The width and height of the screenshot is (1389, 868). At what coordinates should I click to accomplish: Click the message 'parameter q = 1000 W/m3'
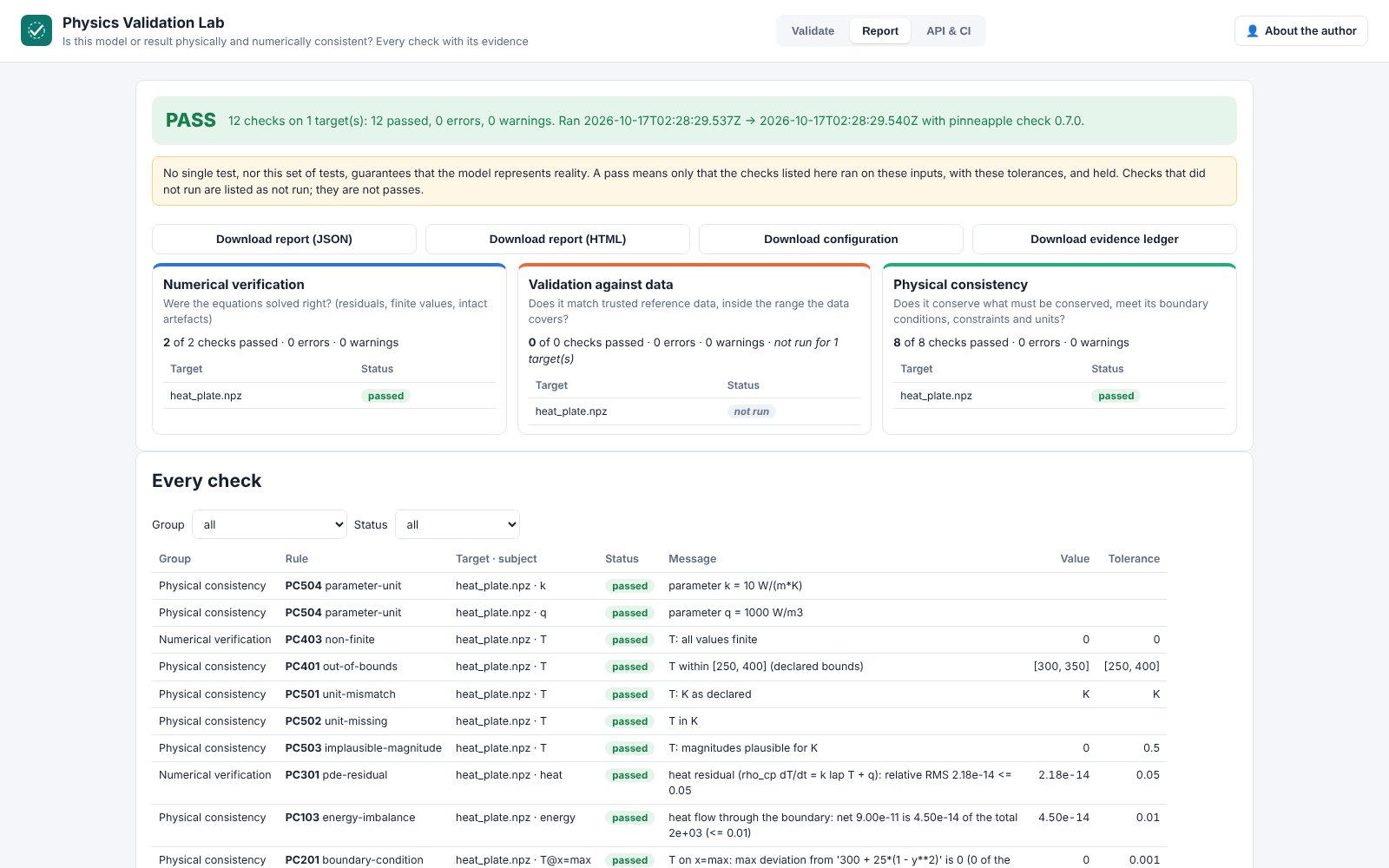click(x=735, y=613)
